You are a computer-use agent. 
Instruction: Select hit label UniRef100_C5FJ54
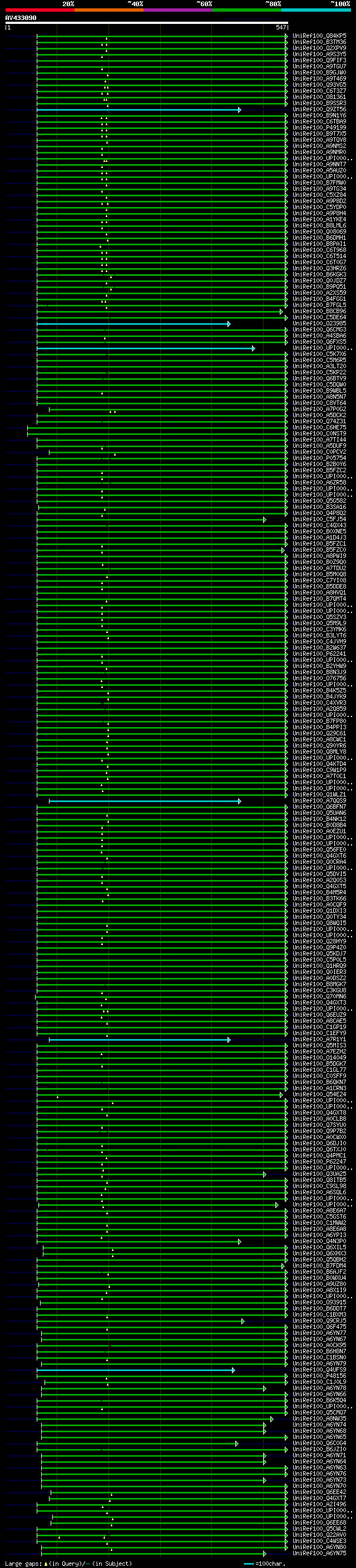(x=319, y=520)
